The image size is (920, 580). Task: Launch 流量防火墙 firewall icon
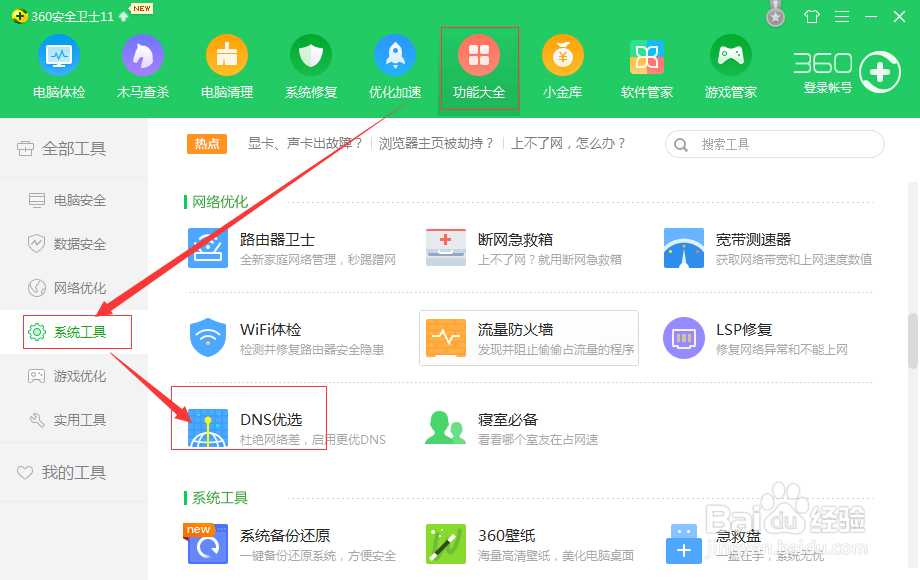(x=446, y=338)
